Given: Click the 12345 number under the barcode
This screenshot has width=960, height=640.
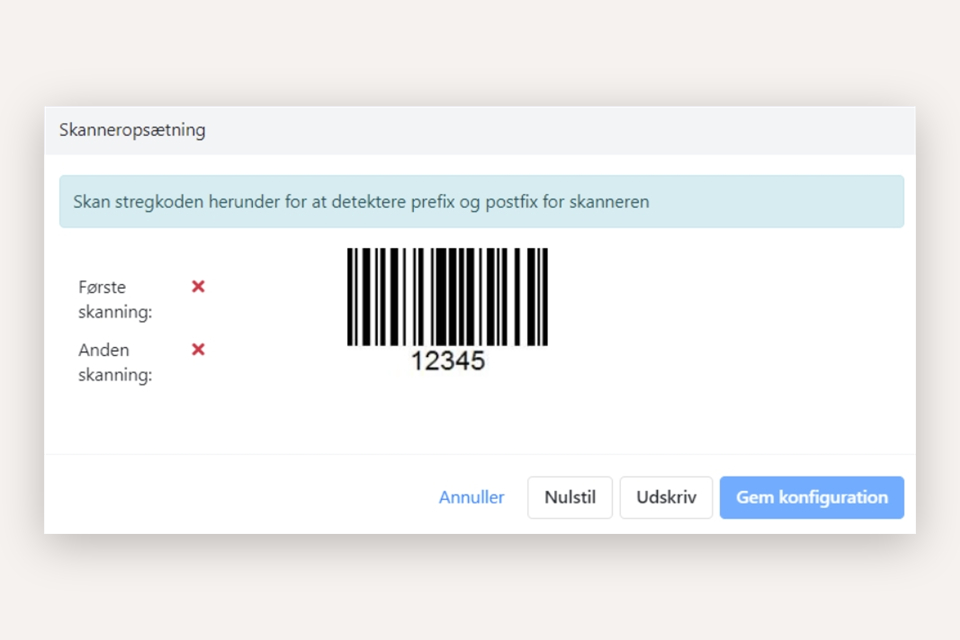Looking at the screenshot, I should pyautogui.click(x=447, y=362).
